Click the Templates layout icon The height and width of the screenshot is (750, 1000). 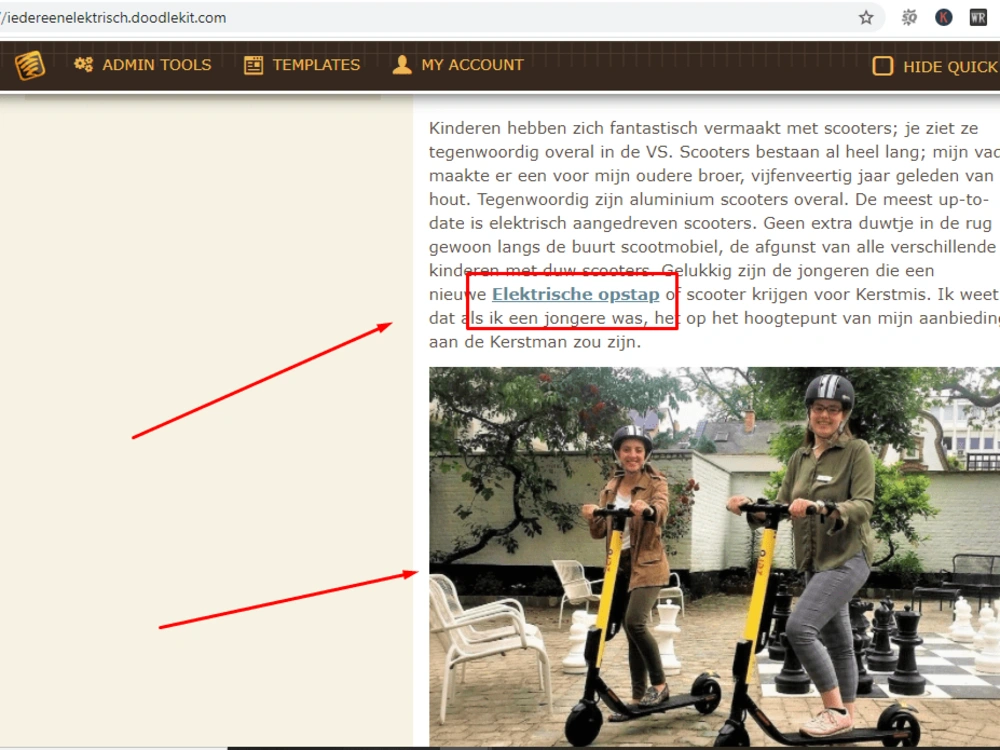pyautogui.click(x=253, y=65)
